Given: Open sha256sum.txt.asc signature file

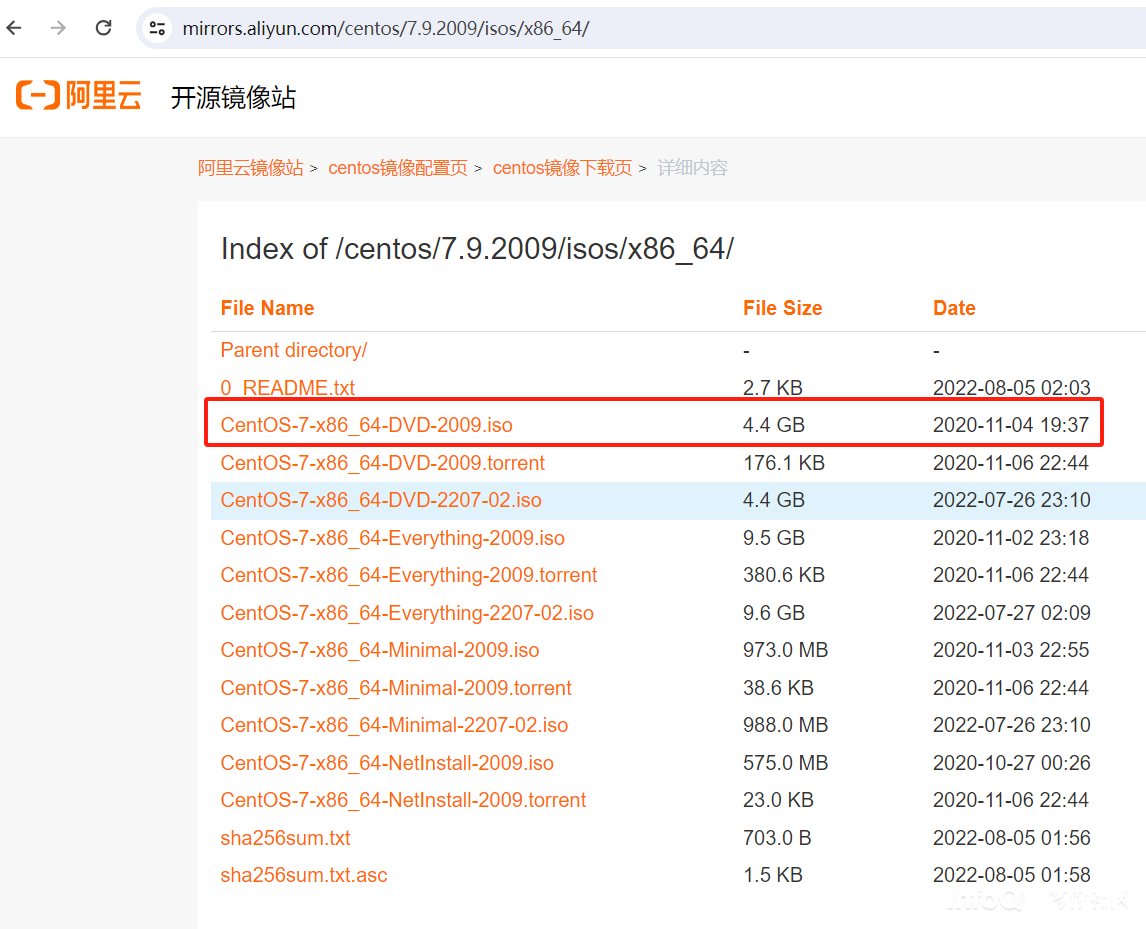Looking at the screenshot, I should [304, 875].
